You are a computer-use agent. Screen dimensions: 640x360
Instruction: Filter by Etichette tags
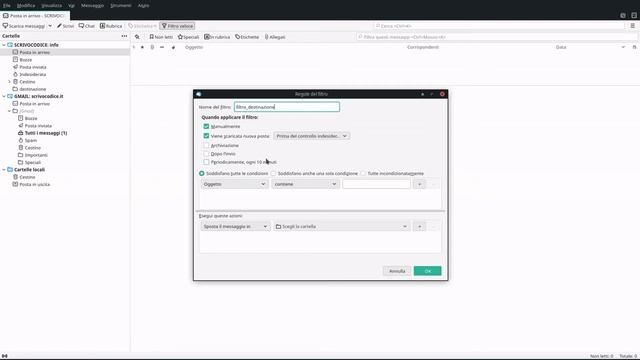(x=247, y=37)
